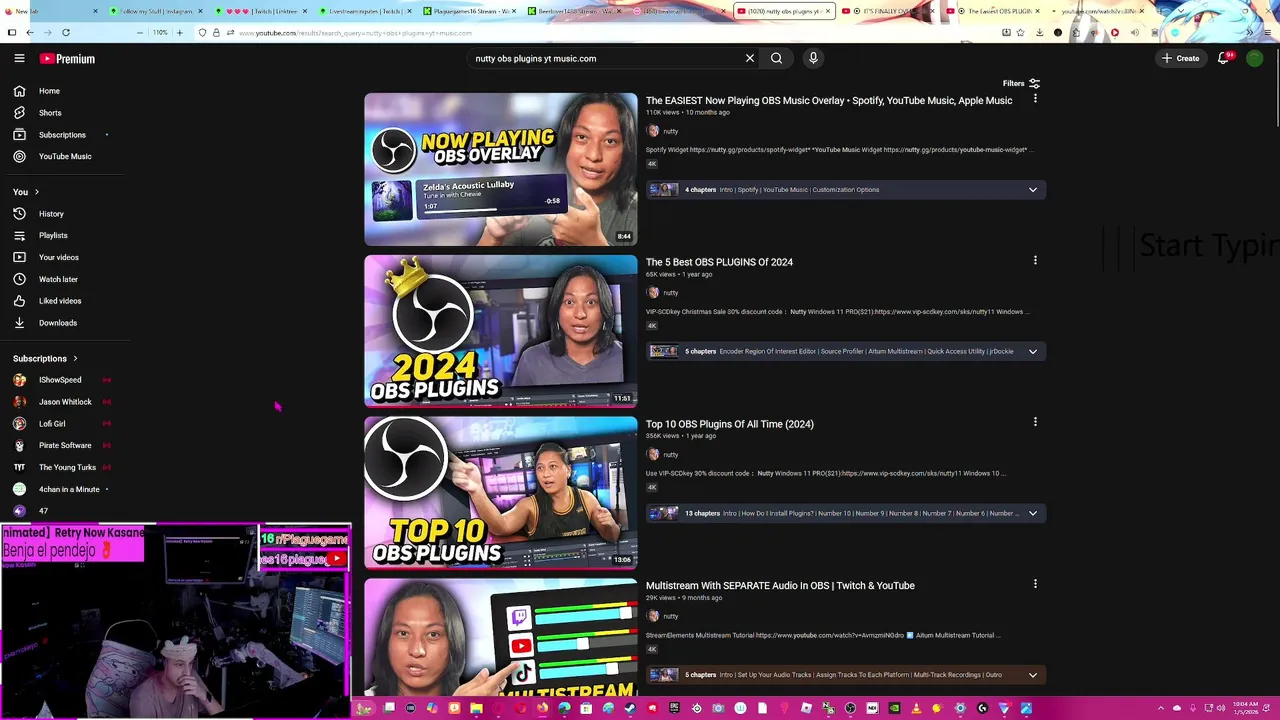Expand the 13 chapters dropdown arrow
The height and width of the screenshot is (720, 1280).
click(x=1033, y=514)
